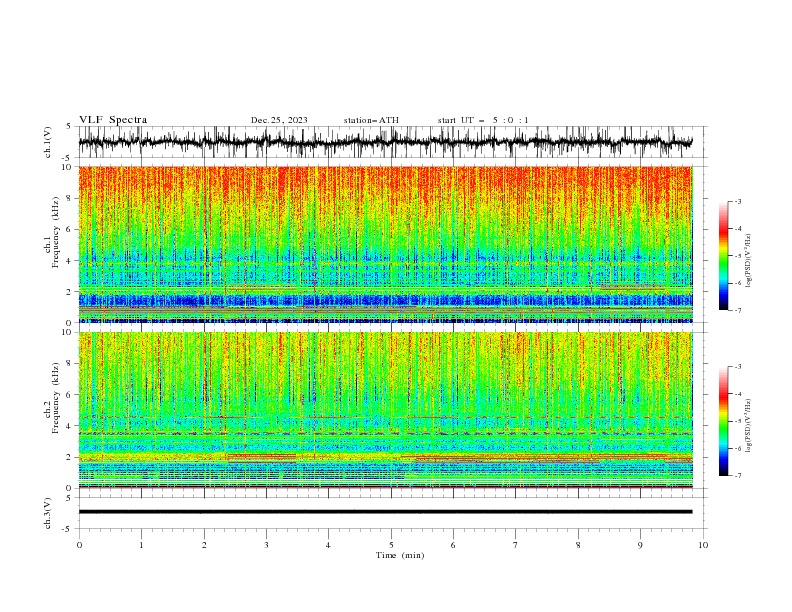Click the ch.2 spectrogram color bar

(723, 421)
